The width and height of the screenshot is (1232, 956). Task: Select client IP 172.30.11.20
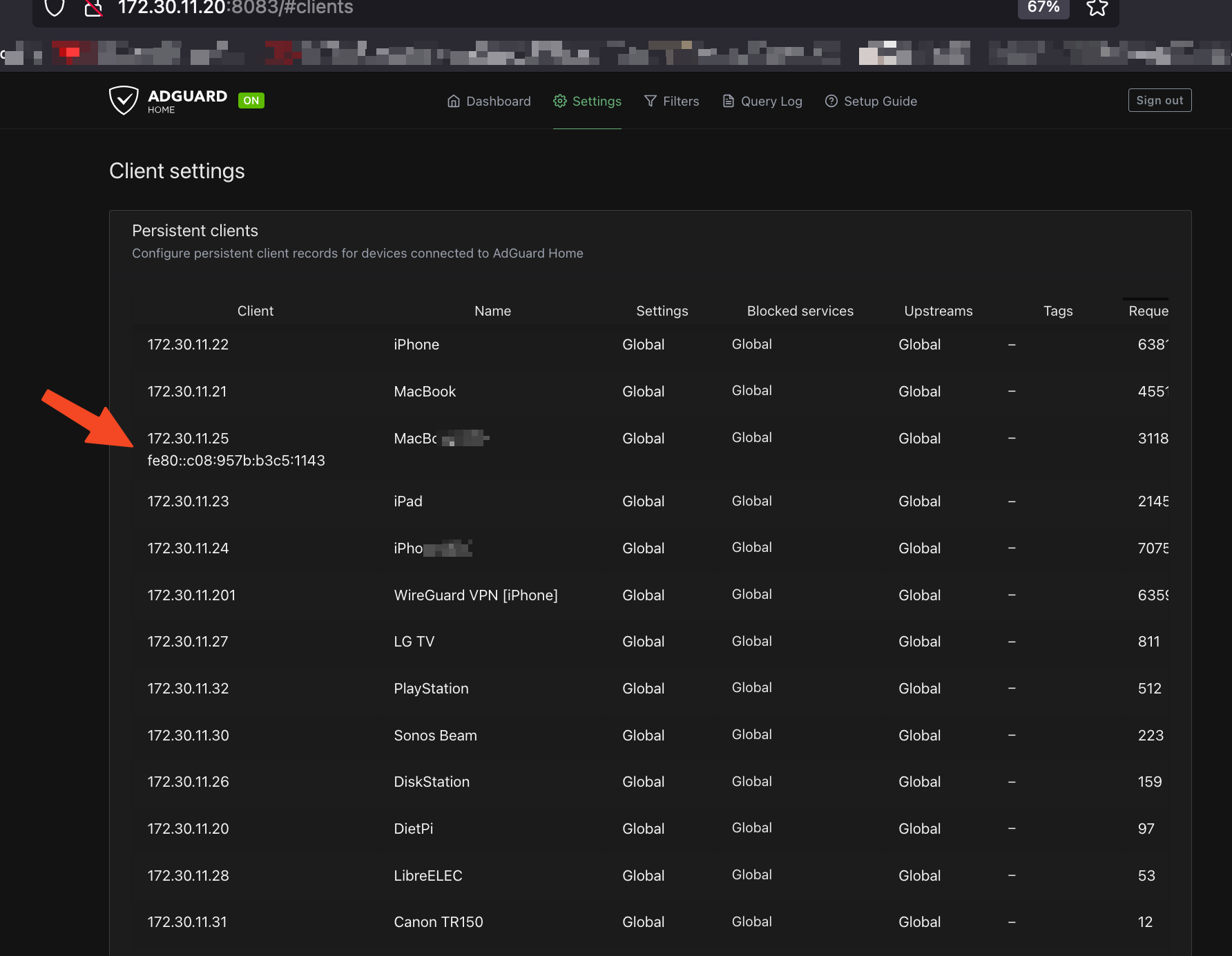point(188,829)
